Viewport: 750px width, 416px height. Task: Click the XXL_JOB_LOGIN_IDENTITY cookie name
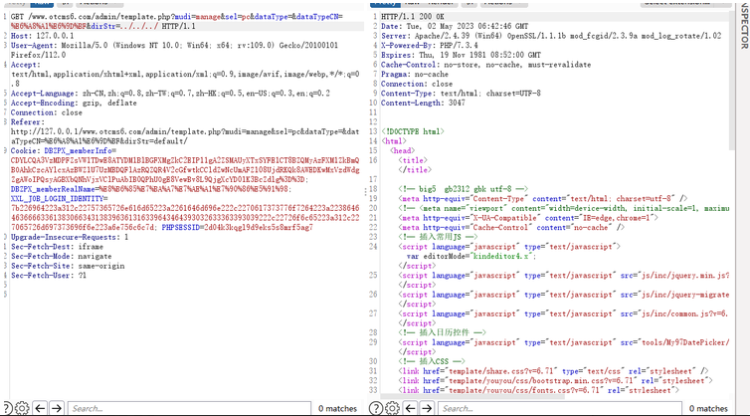[56, 198]
